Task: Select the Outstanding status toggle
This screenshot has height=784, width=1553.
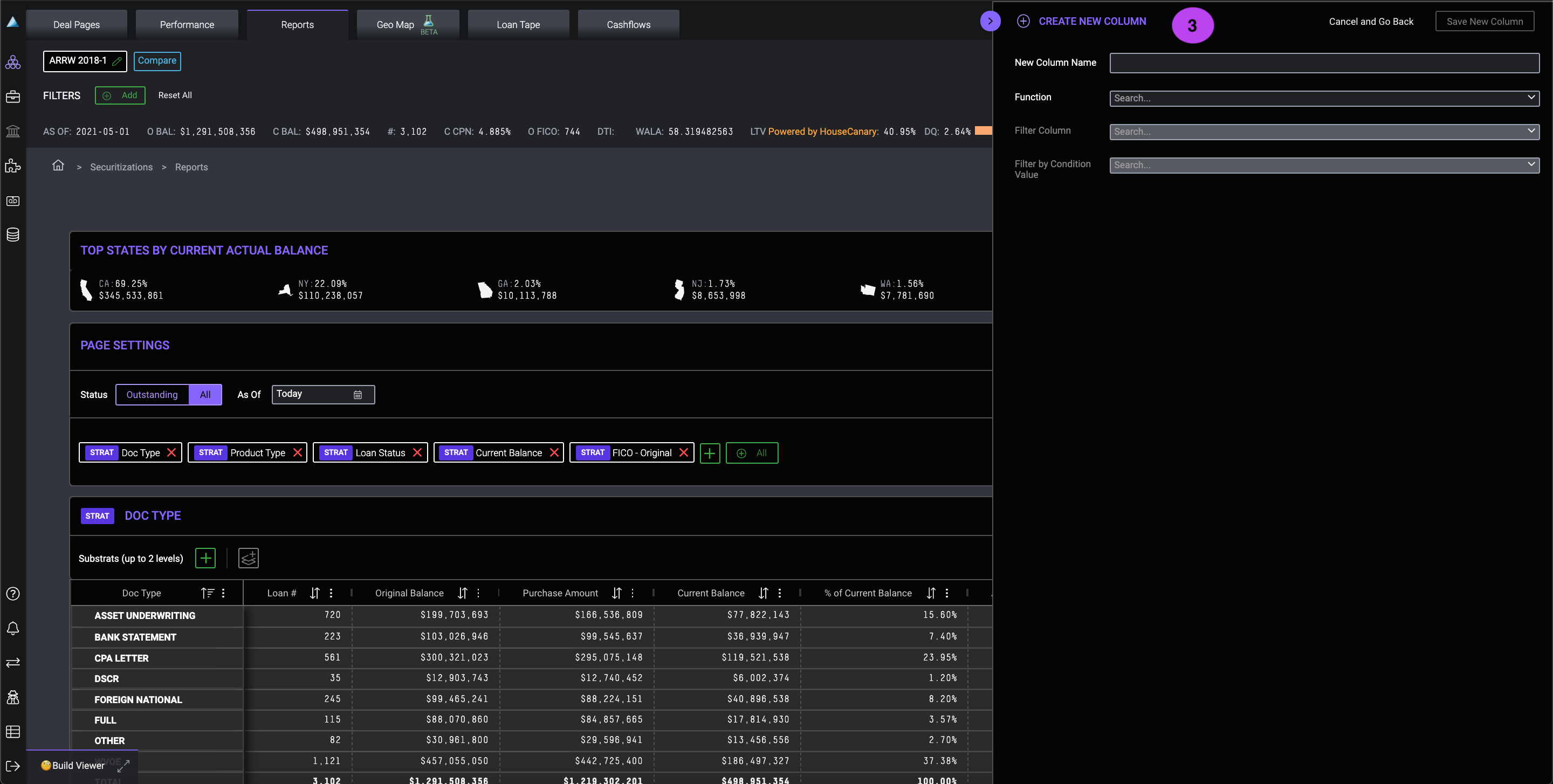Action: tap(152, 395)
